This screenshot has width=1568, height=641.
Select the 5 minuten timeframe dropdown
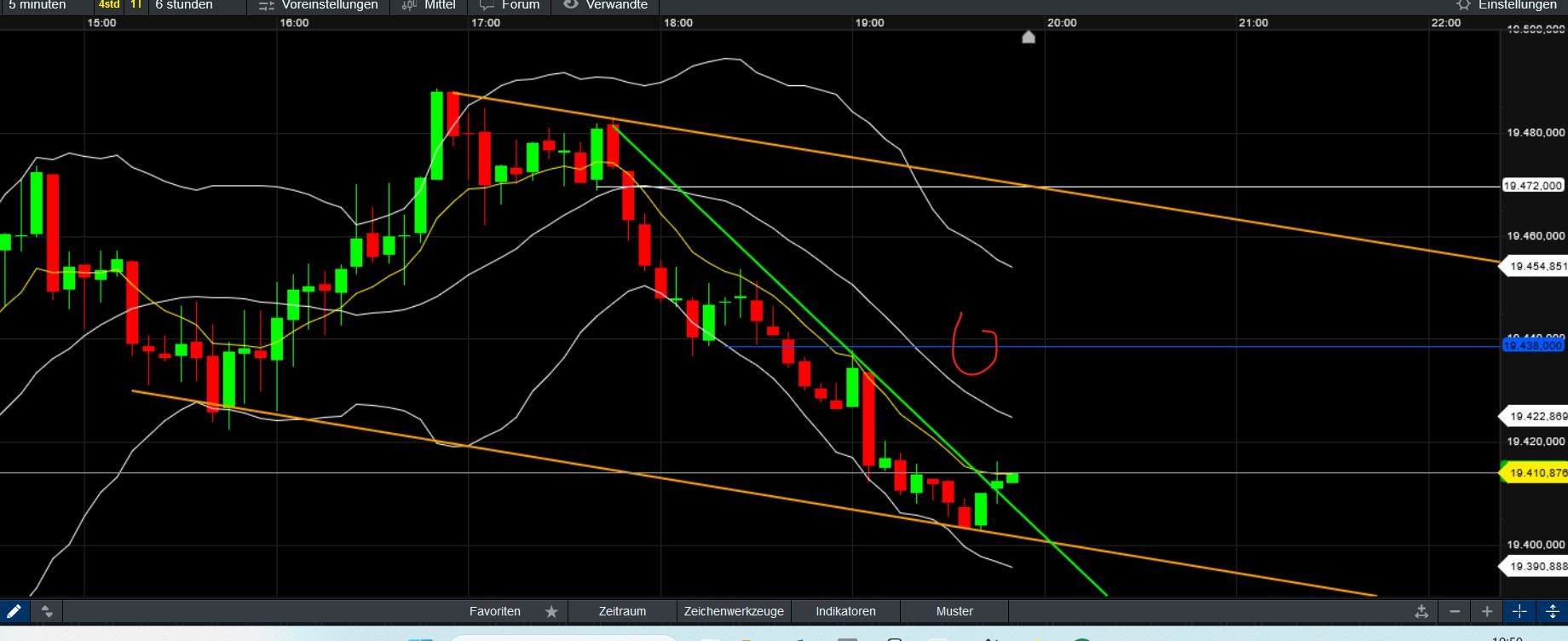[x=37, y=5]
